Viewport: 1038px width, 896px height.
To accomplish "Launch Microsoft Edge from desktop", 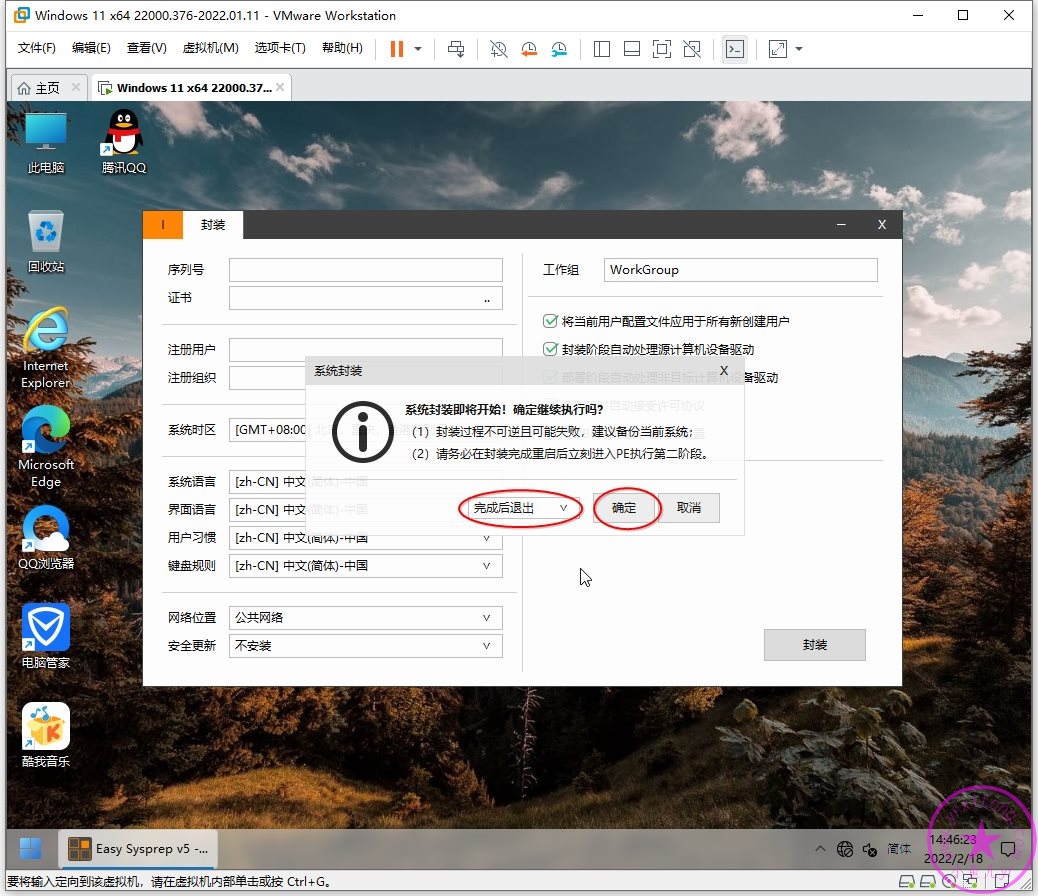I will pos(46,448).
